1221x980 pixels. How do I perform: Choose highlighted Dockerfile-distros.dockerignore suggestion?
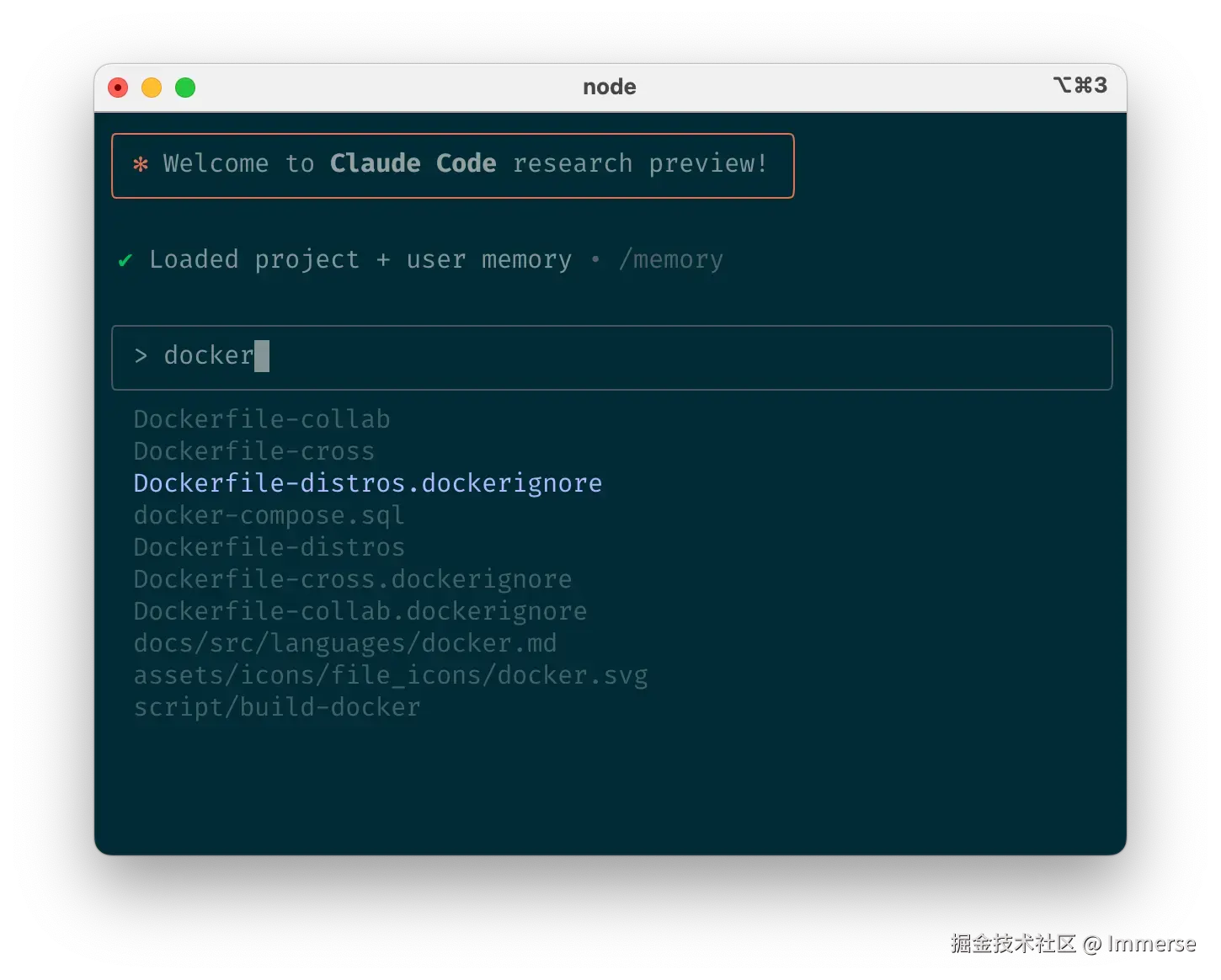368,483
